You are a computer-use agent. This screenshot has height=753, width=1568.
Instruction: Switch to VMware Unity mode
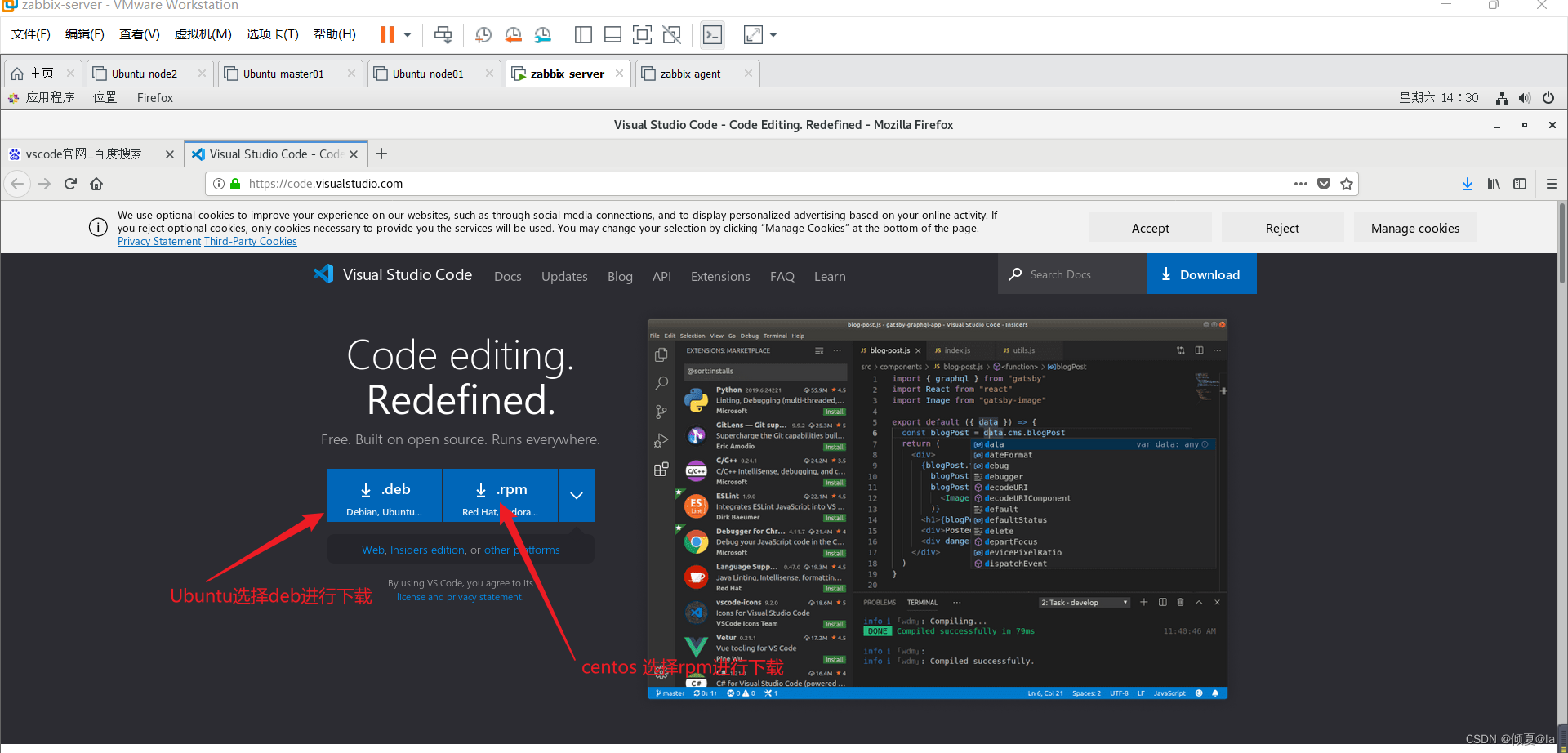pyautogui.click(x=672, y=34)
